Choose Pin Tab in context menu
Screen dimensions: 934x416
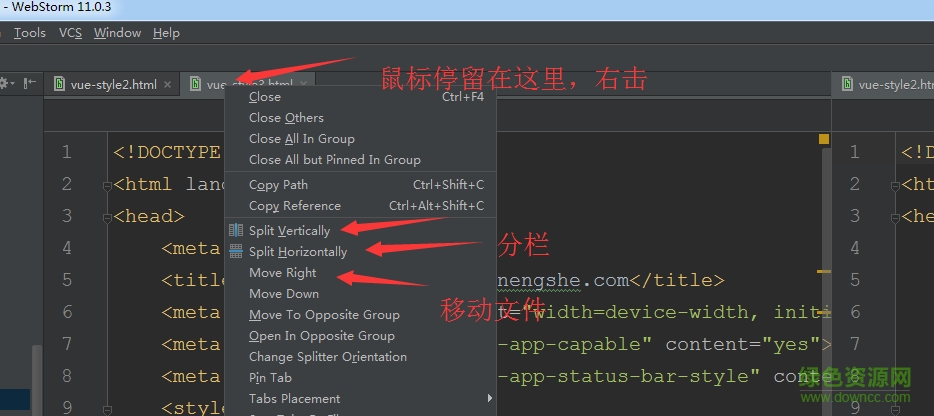[x=360, y=377]
